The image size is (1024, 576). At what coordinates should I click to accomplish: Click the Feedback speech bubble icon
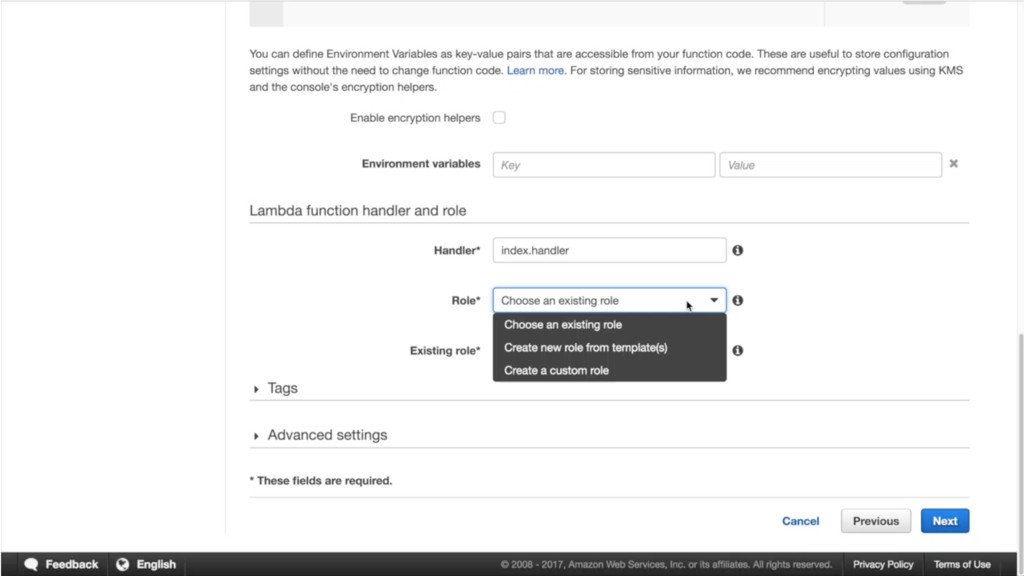[x=31, y=564]
